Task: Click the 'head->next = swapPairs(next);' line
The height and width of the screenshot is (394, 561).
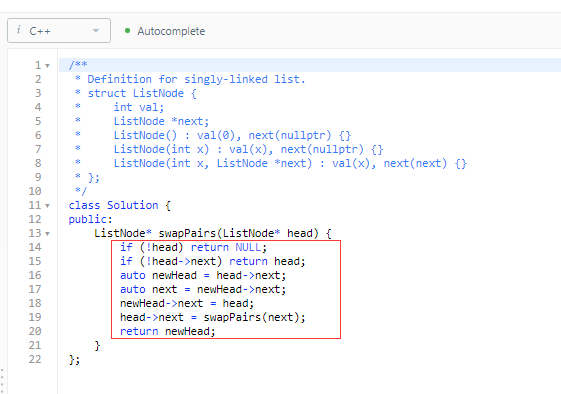Action: [213, 317]
